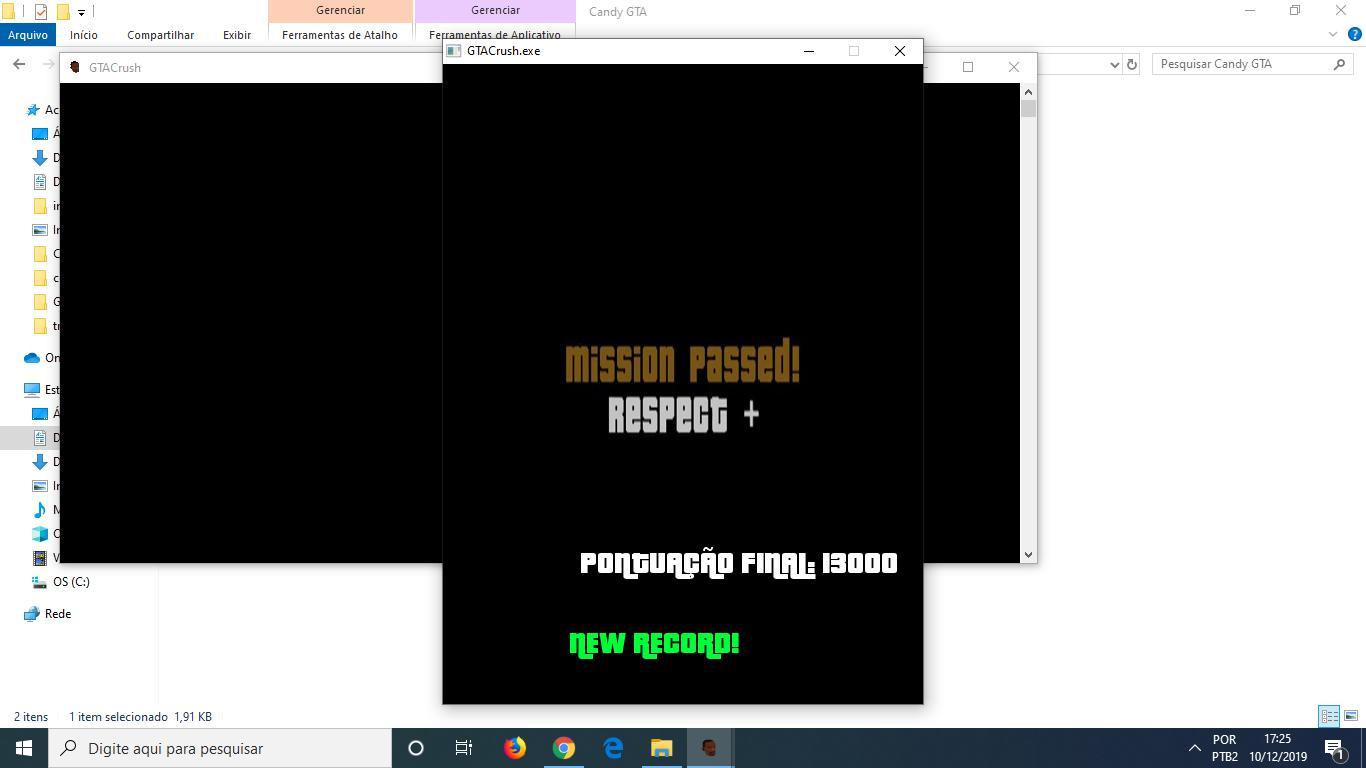Show hidden system tray icons
The height and width of the screenshot is (768, 1366).
[x=1194, y=748]
